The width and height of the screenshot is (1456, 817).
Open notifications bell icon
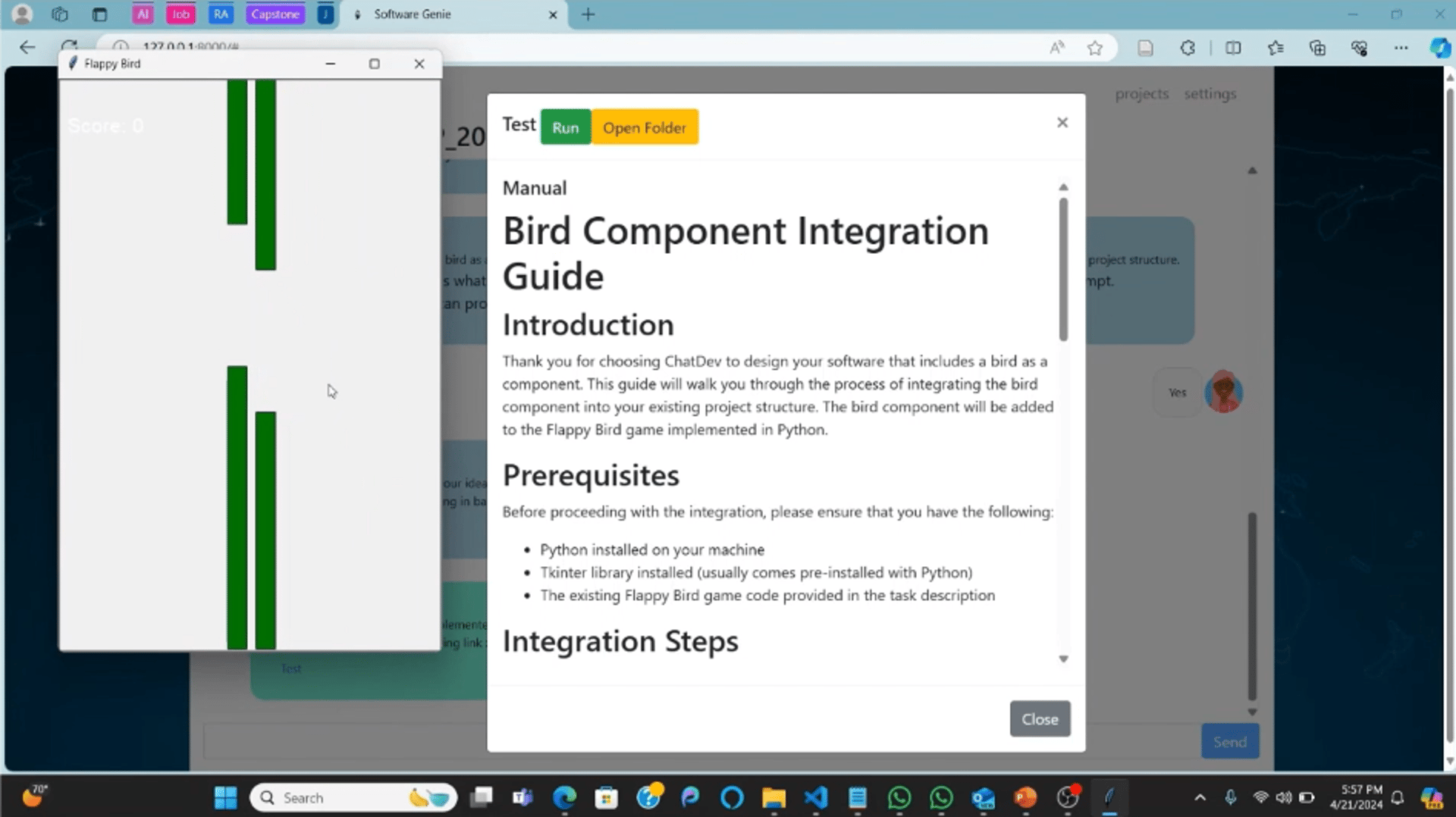[1397, 797]
